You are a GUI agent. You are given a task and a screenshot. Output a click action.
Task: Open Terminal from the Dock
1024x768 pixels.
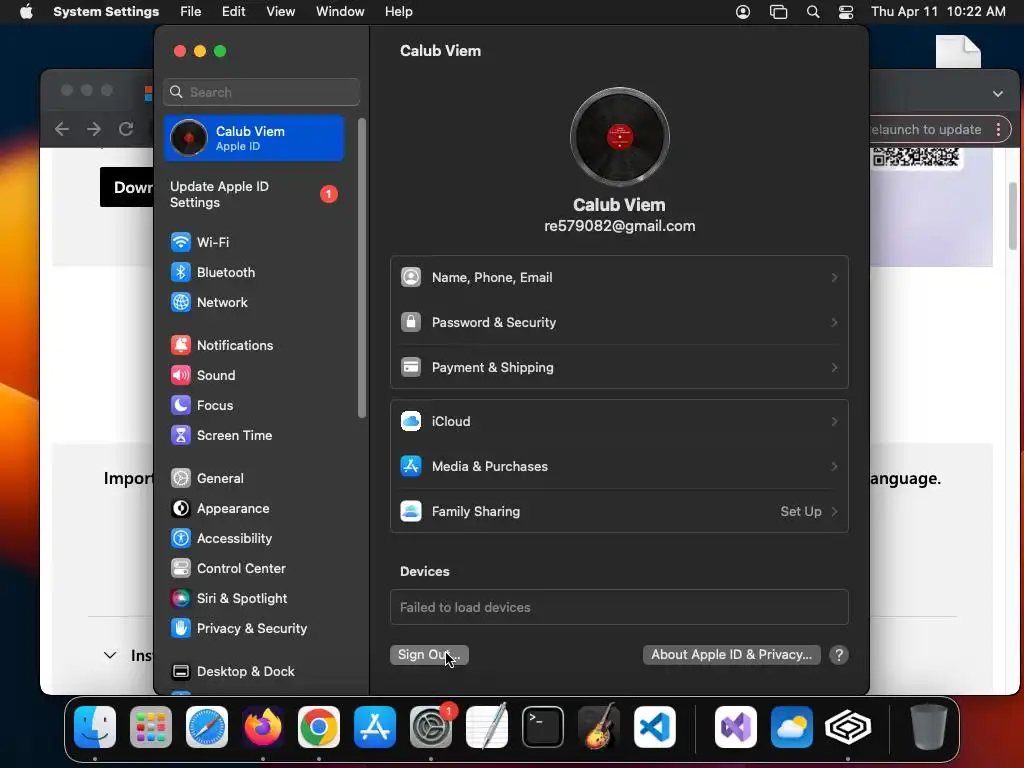543,727
